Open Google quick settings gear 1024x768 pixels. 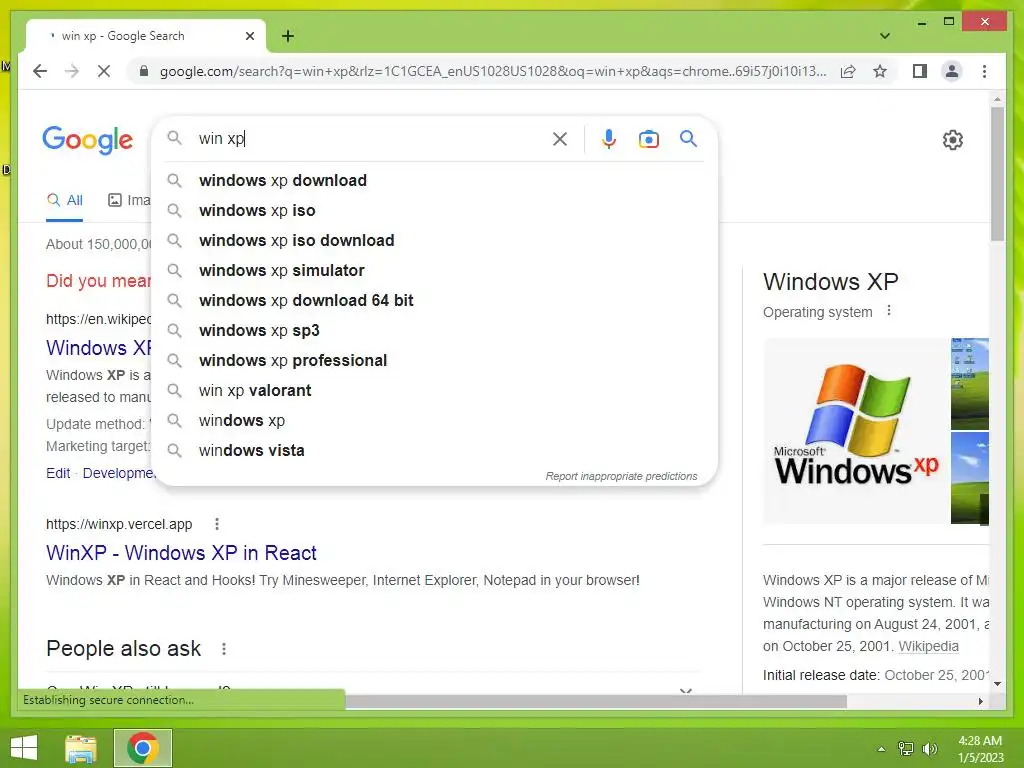tap(952, 140)
